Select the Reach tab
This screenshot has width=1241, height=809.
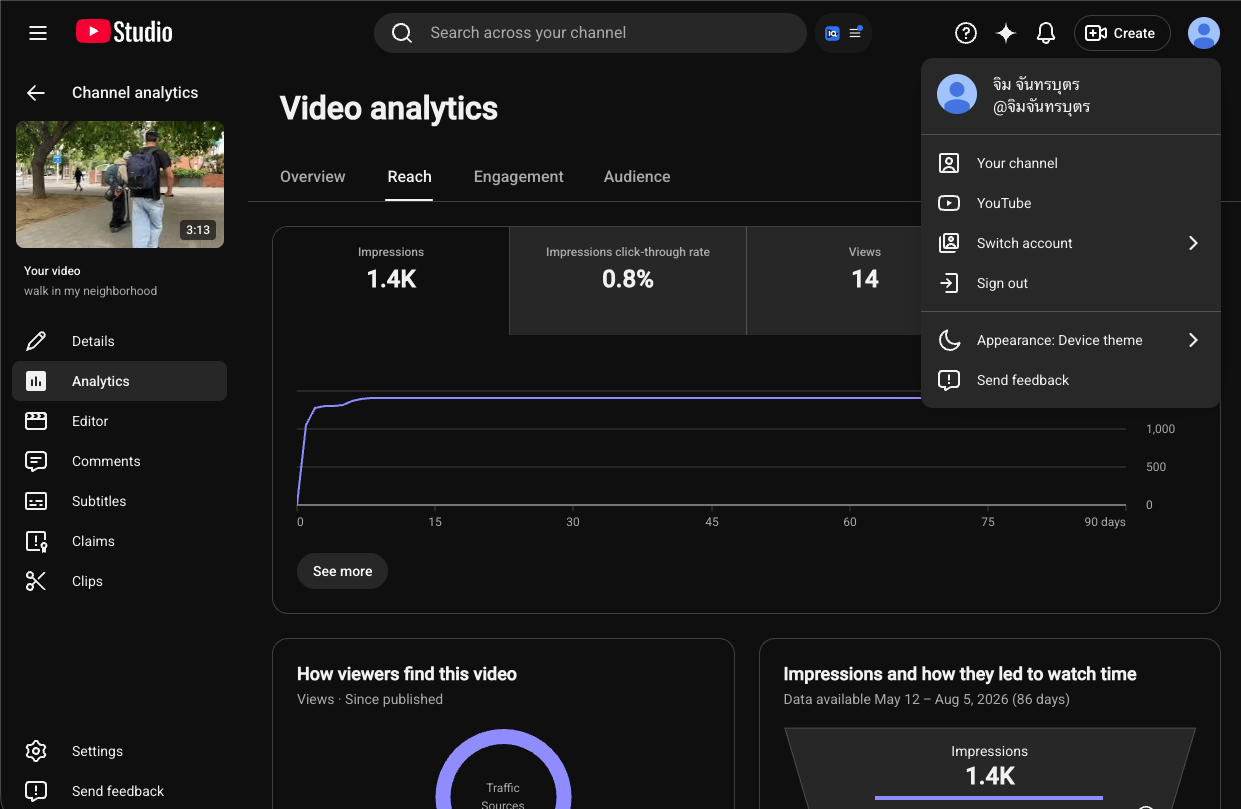point(410,177)
